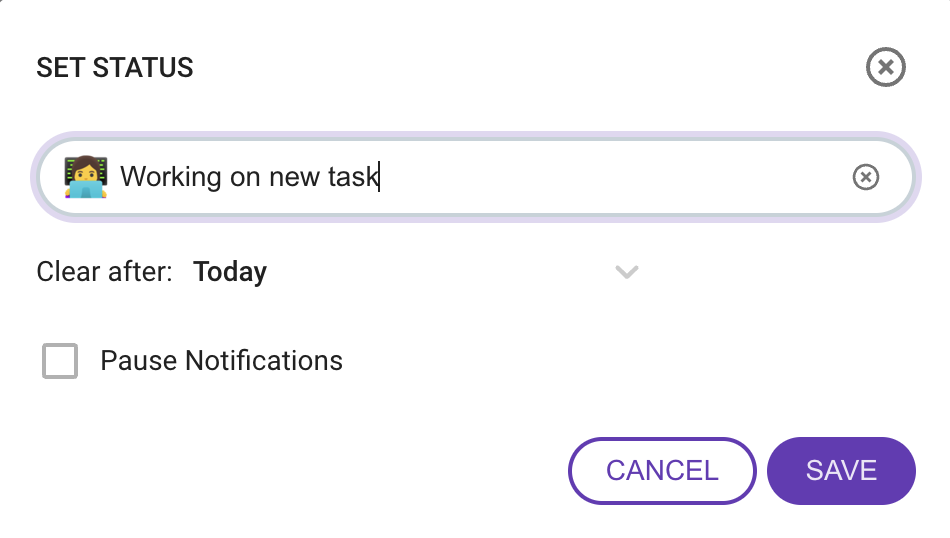Cancel the status change
The image size is (950, 538).
click(x=662, y=471)
